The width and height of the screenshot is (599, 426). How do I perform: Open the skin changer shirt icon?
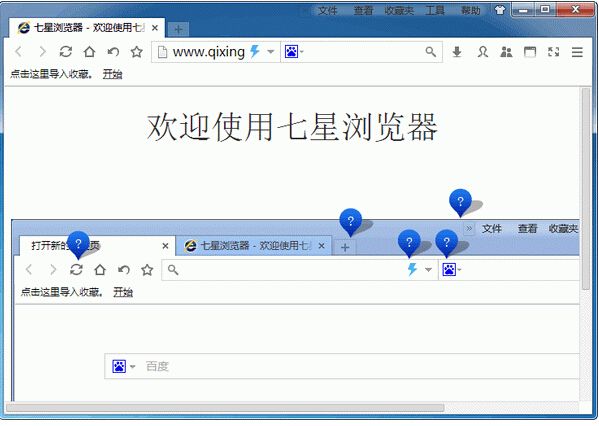500,10
